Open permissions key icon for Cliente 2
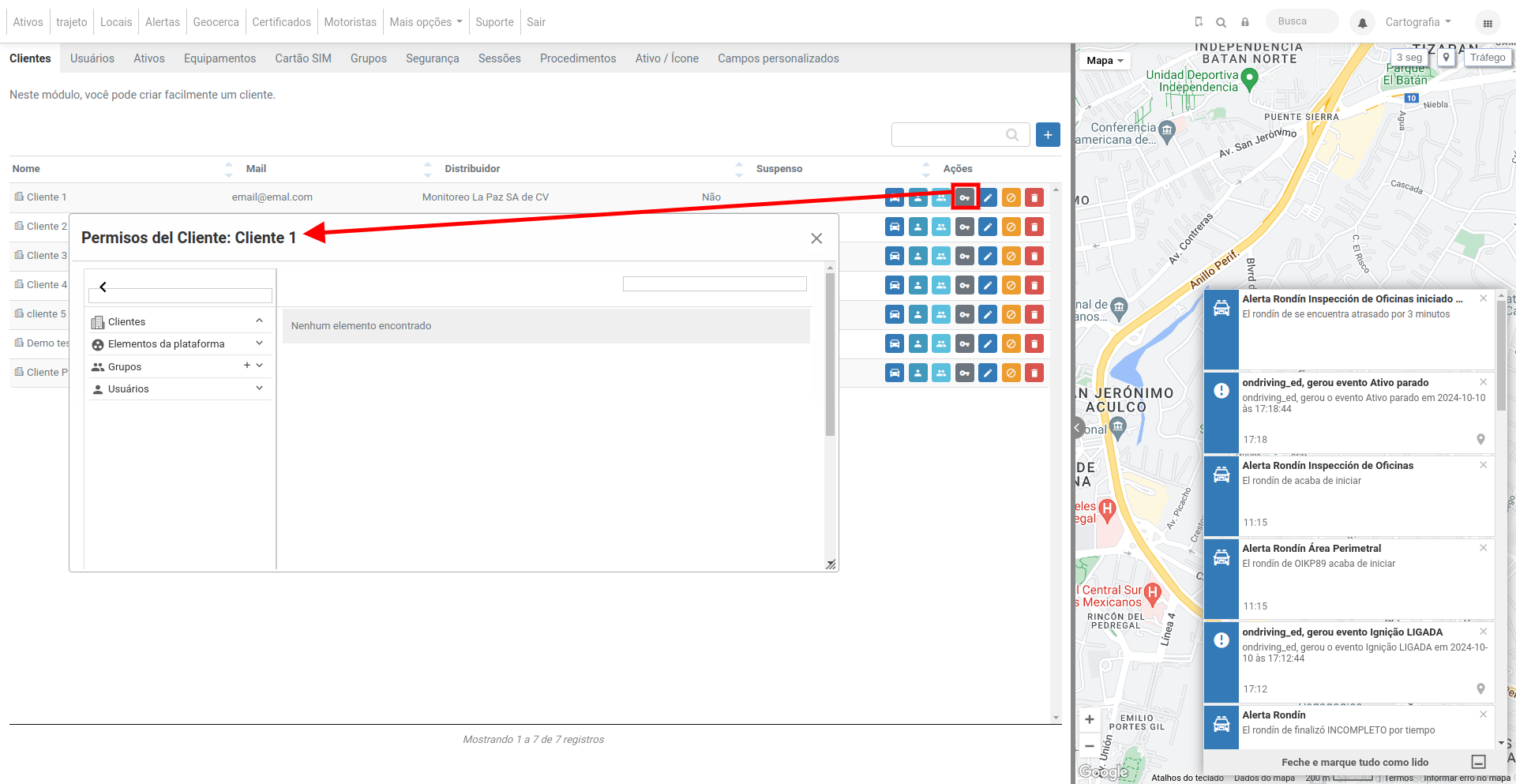The height and width of the screenshot is (784, 1516). coord(964,227)
